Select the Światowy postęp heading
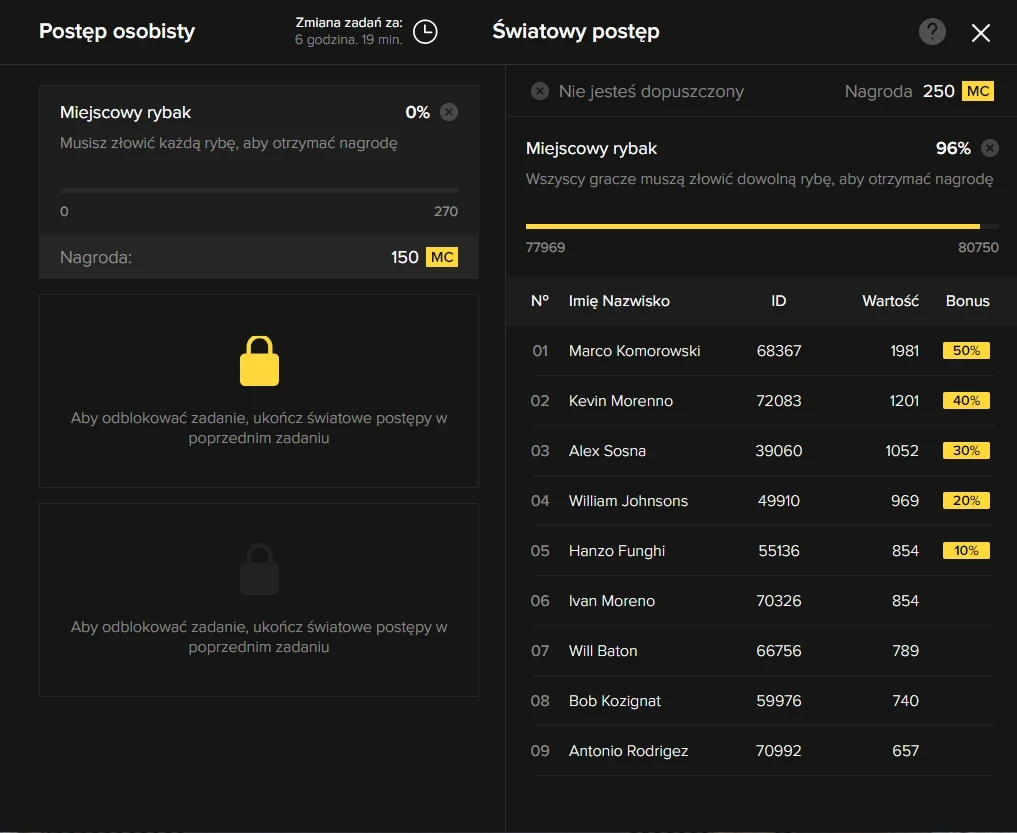This screenshot has width=1017, height=833. pos(575,31)
